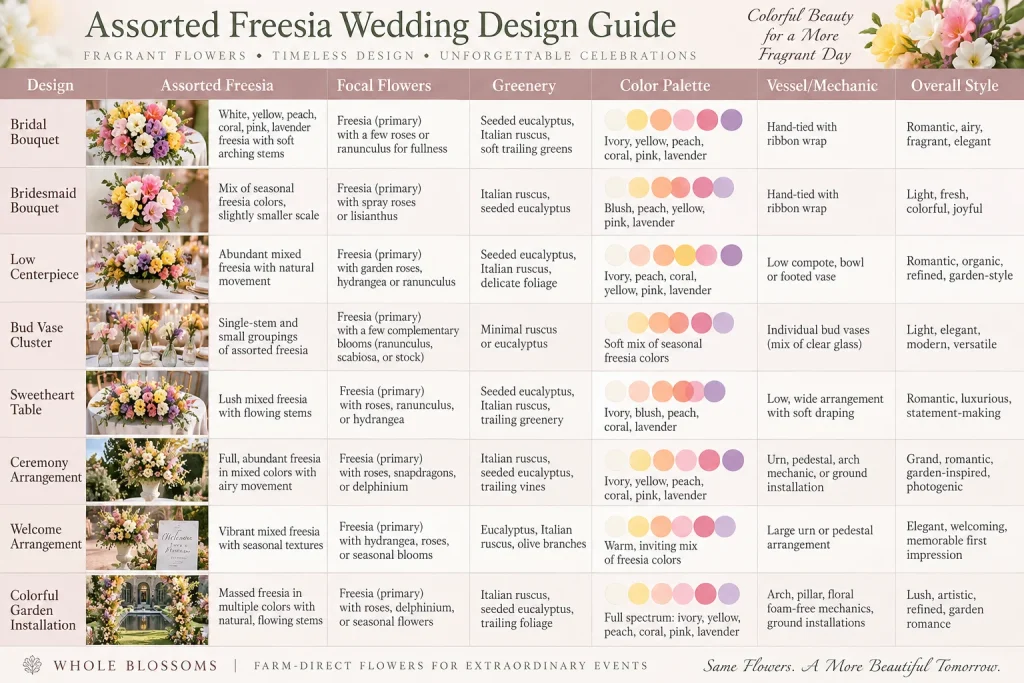Click the Overall Style column header

(x=954, y=86)
